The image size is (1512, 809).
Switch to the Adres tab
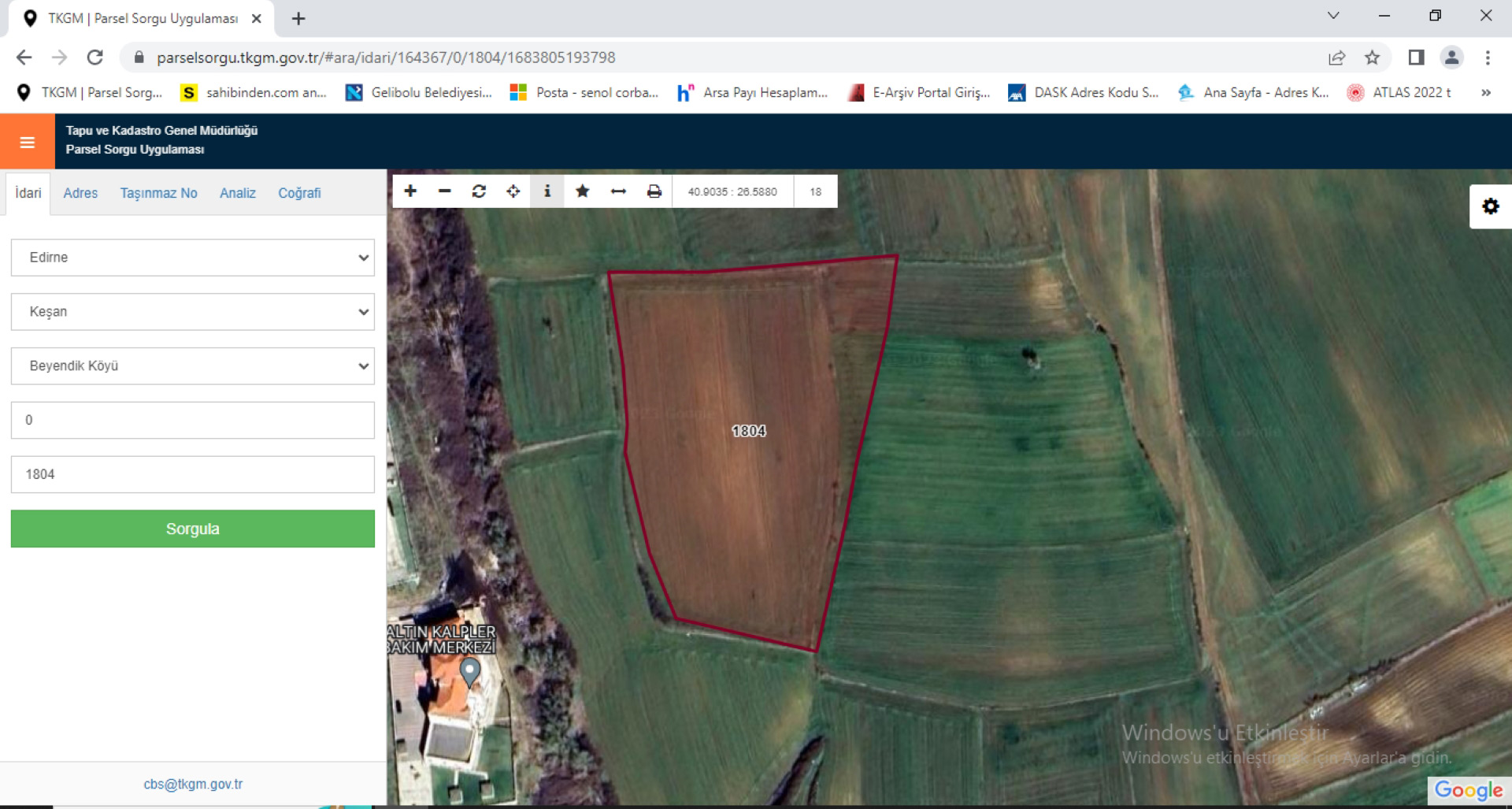pos(80,193)
